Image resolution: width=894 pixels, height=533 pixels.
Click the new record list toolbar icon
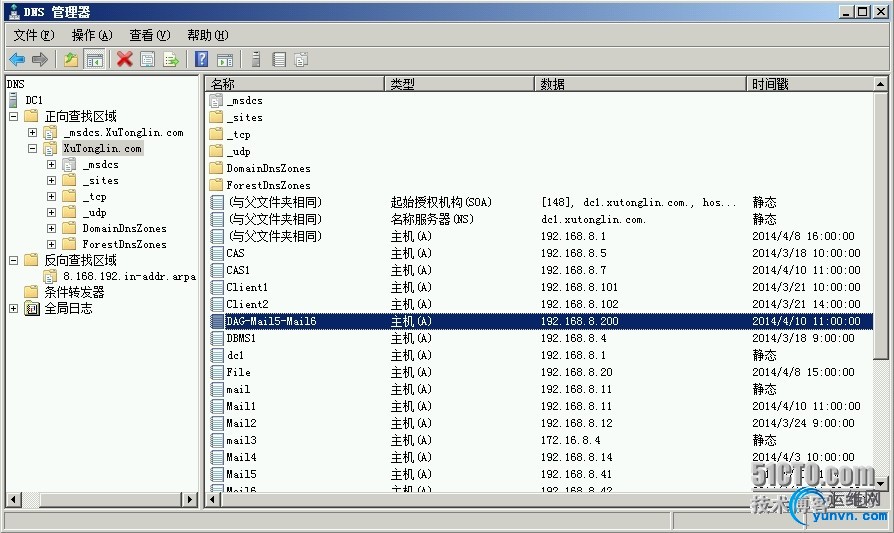click(x=279, y=59)
